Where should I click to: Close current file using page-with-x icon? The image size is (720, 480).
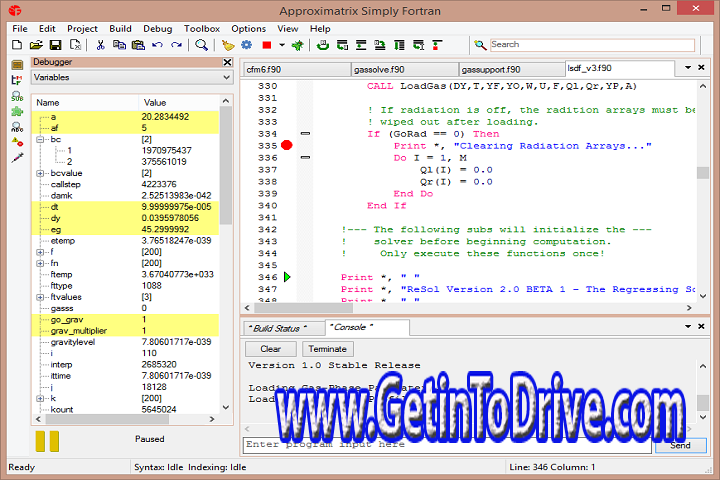pyautogui.click(x=75, y=45)
